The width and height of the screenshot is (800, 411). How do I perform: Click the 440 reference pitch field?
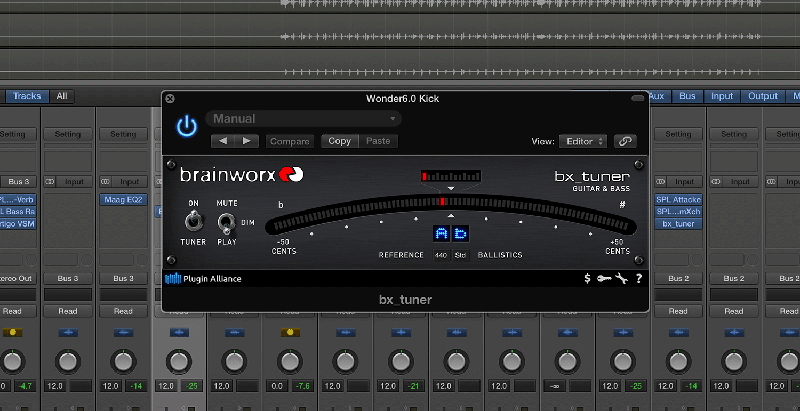tap(441, 255)
